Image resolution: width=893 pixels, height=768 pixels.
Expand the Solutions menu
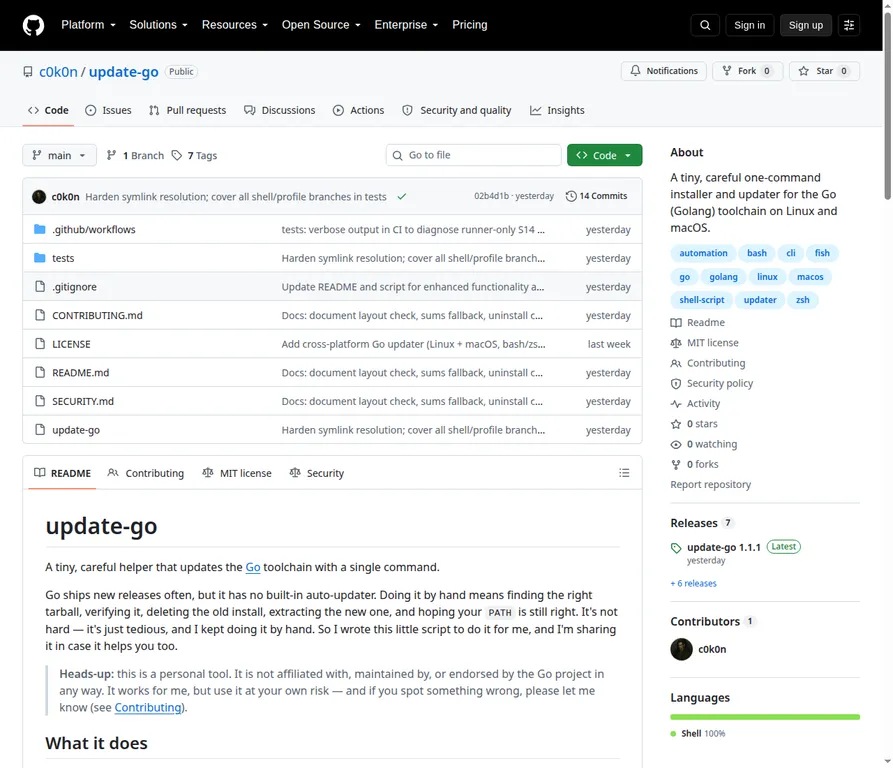[x=158, y=25]
